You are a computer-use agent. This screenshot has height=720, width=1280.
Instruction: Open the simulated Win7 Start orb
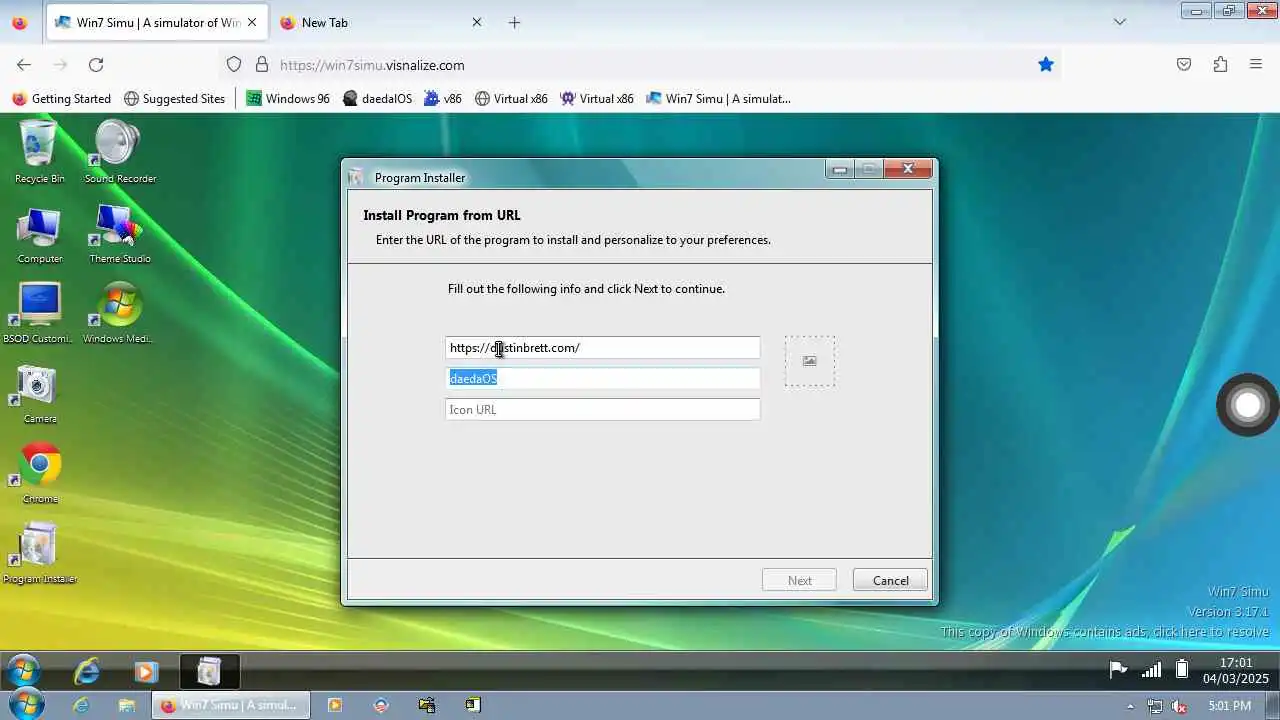click(x=23, y=671)
